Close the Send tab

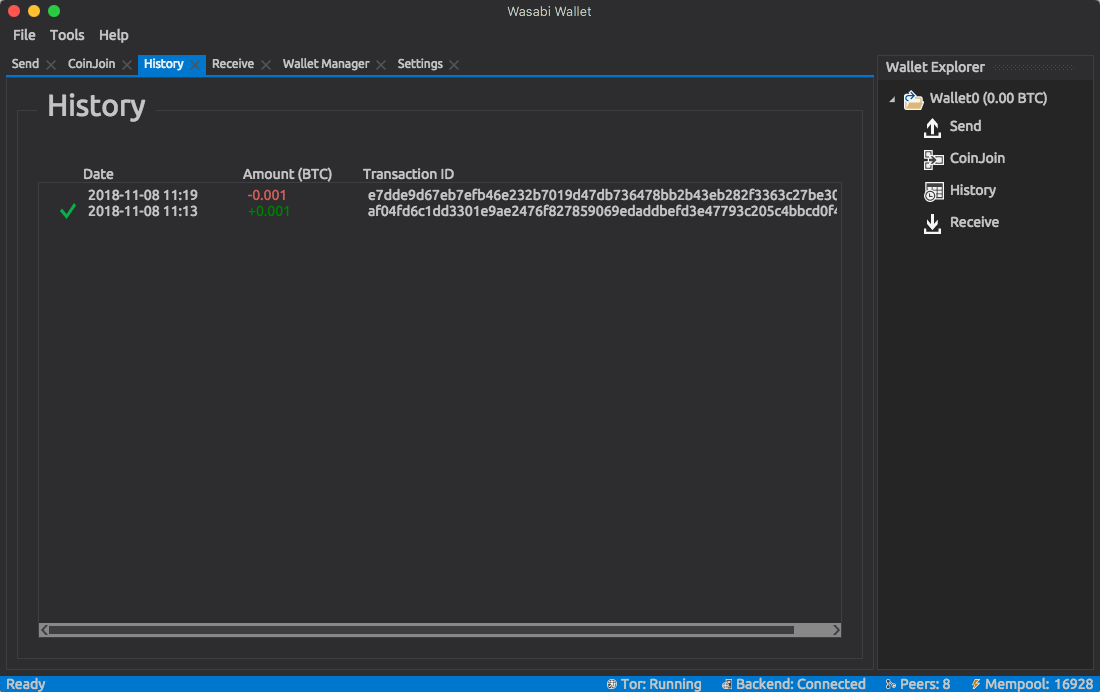51,65
